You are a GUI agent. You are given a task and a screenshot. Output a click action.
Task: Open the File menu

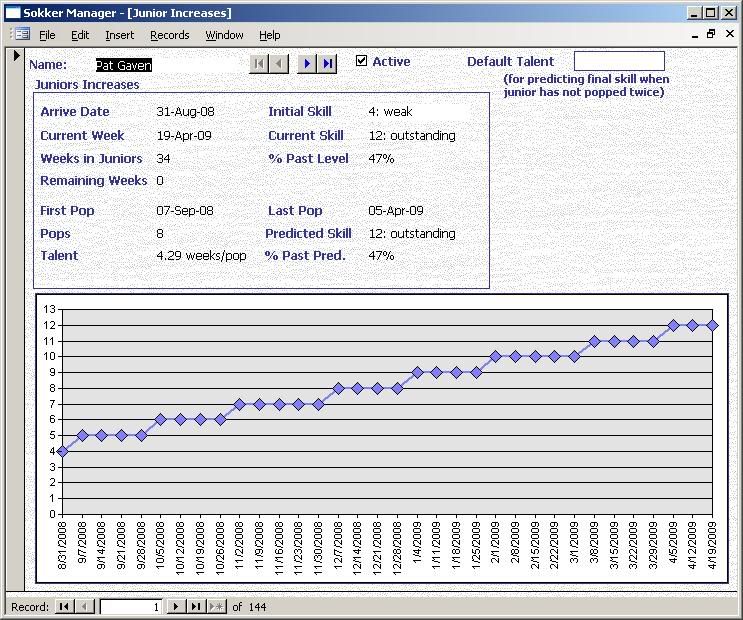click(47, 35)
